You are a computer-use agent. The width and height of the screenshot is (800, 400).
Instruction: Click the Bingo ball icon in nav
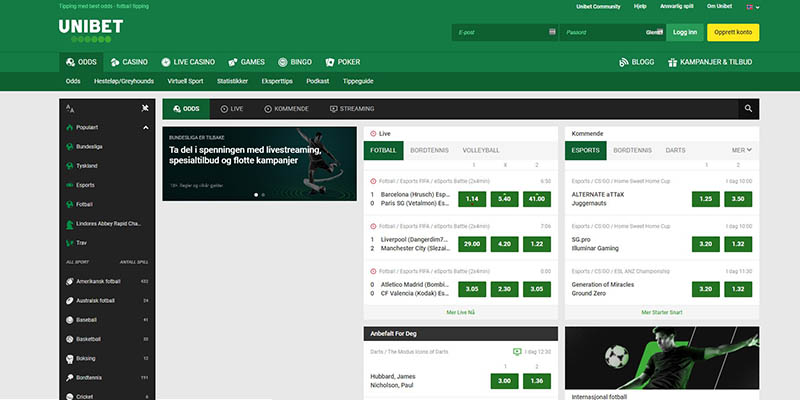click(x=283, y=62)
